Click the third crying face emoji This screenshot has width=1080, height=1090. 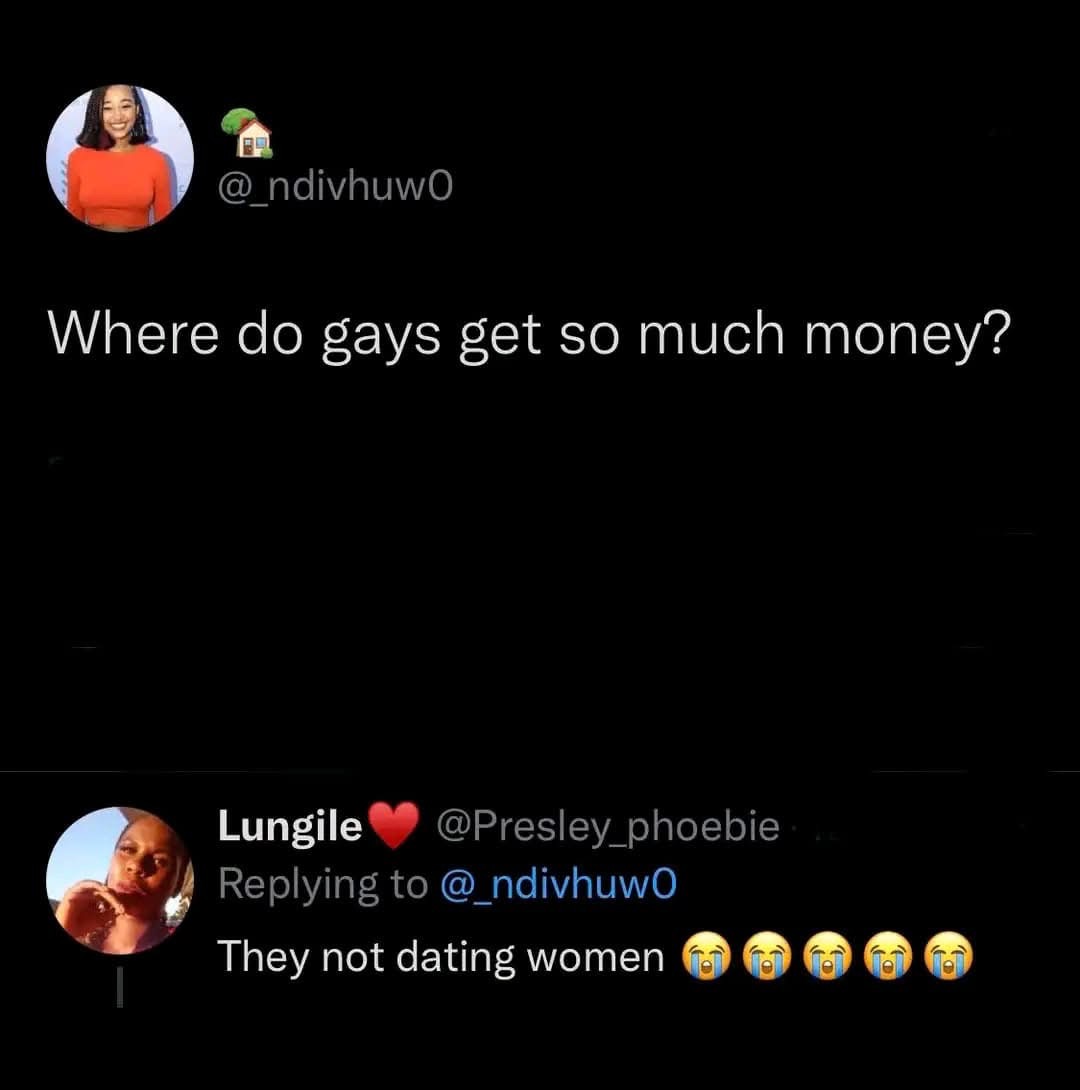coord(827,957)
